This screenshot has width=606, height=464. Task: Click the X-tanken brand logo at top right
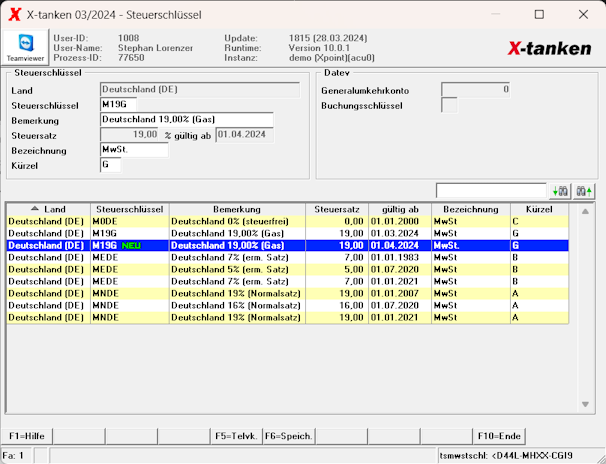pos(549,49)
